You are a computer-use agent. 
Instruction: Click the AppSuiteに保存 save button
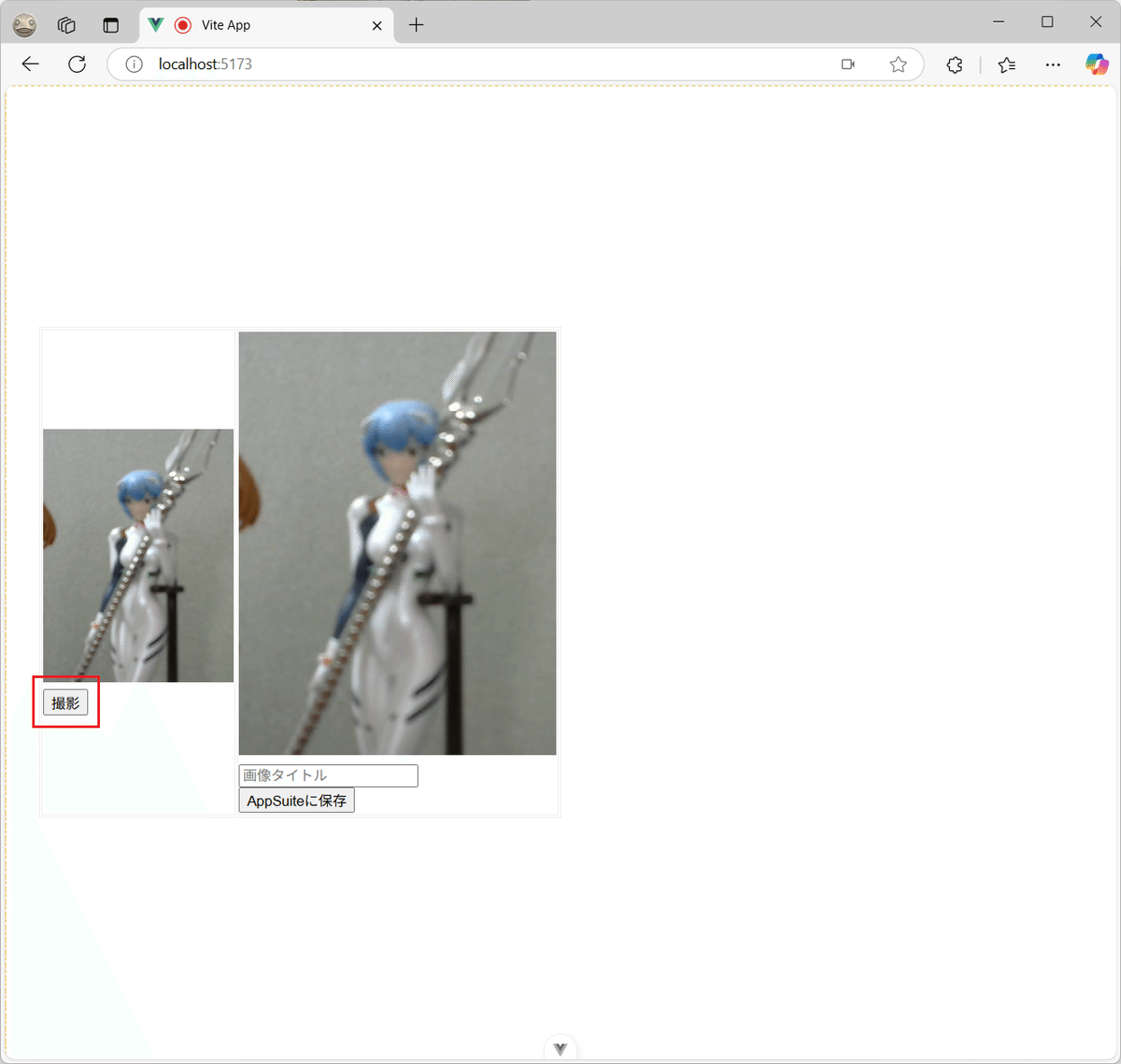click(296, 800)
